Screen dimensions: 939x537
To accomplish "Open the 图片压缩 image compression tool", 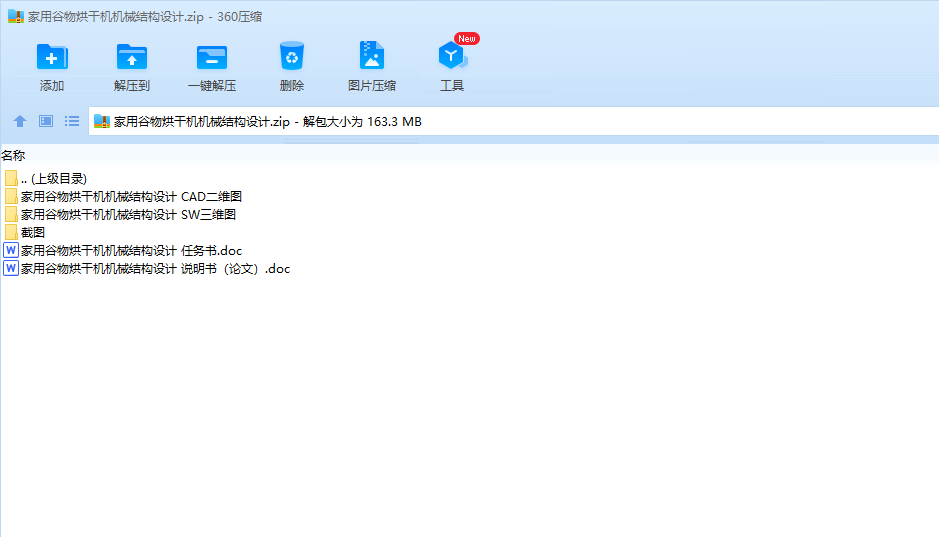I will point(372,56).
